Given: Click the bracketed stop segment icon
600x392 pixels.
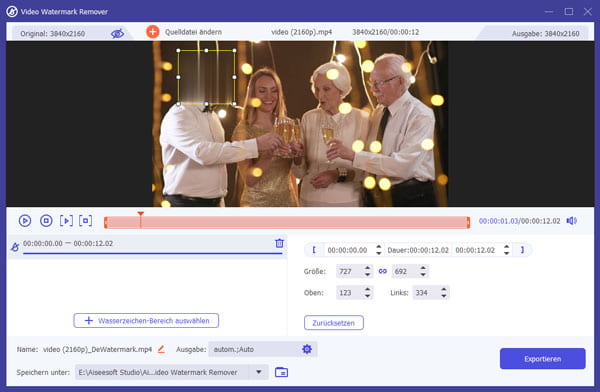Looking at the screenshot, I should point(85,221).
